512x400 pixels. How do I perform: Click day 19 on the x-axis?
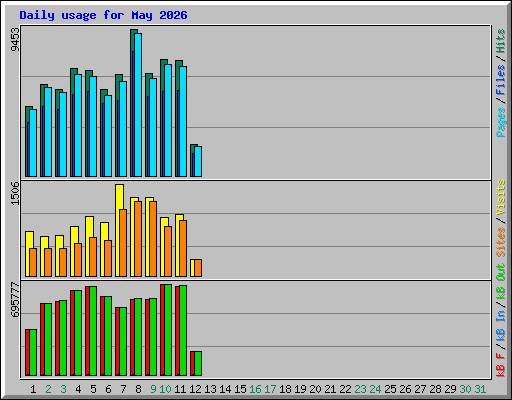pos(300,389)
